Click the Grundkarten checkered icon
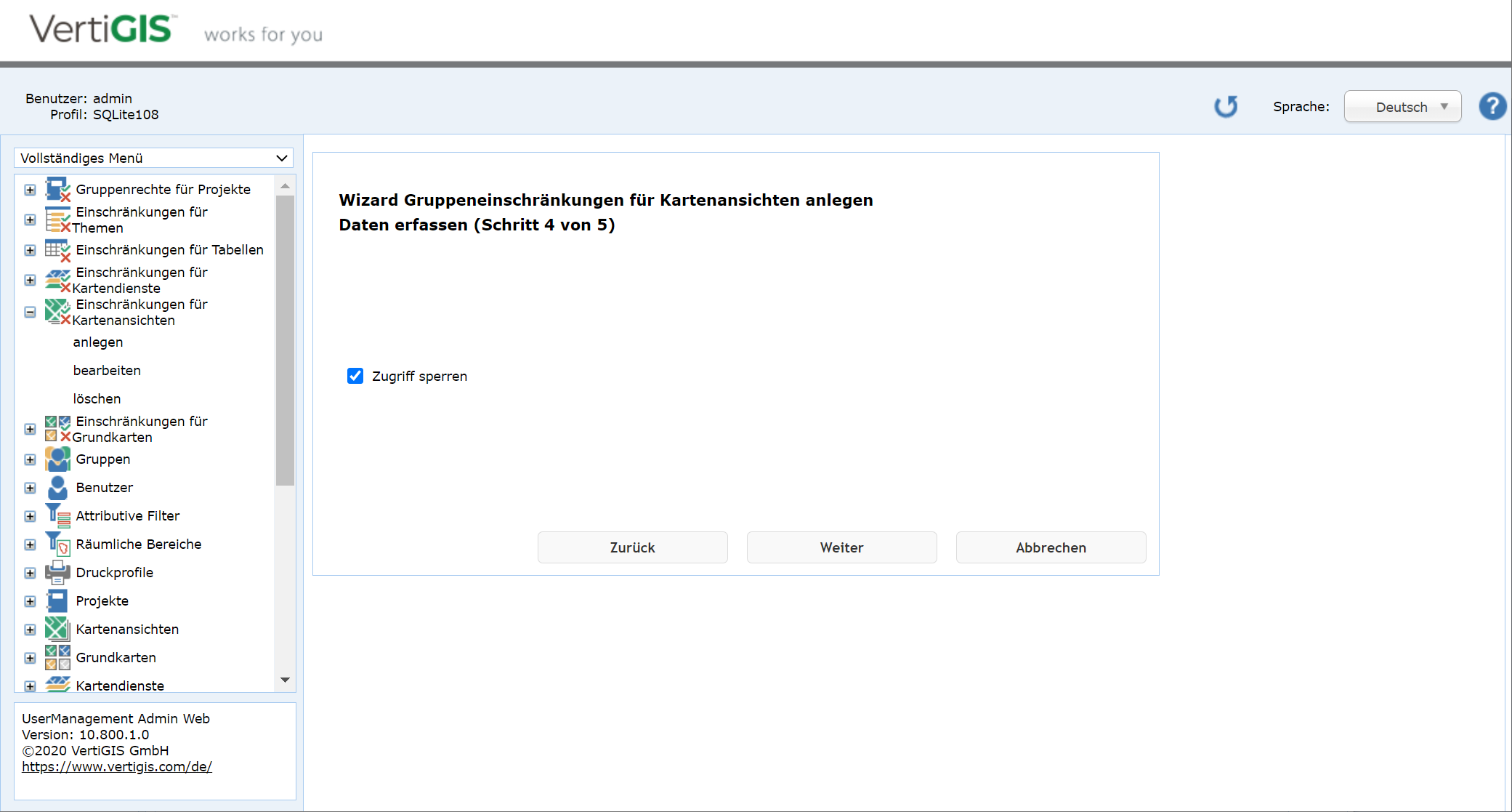 [x=57, y=657]
